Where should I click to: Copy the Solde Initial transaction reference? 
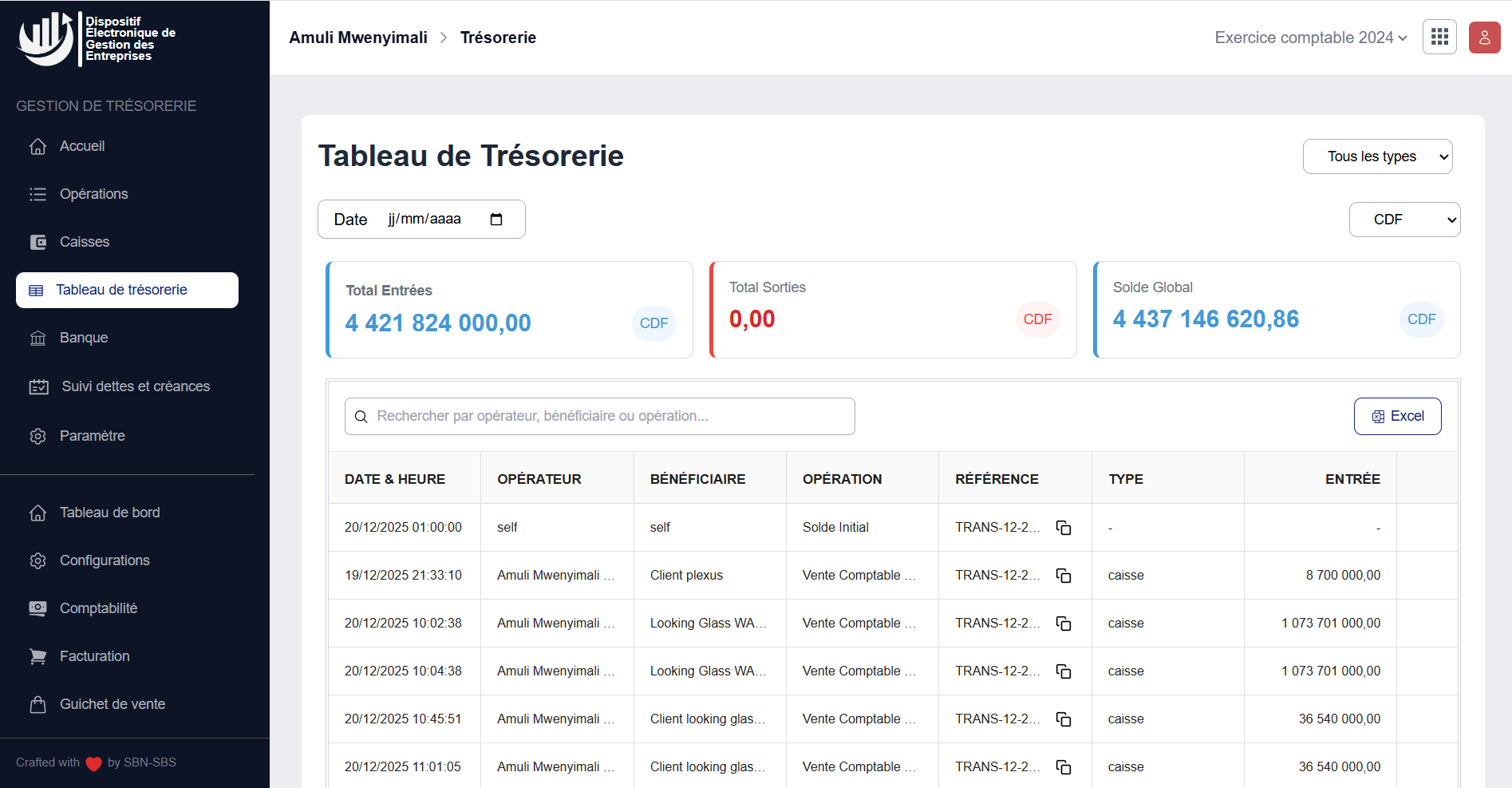coord(1064,527)
